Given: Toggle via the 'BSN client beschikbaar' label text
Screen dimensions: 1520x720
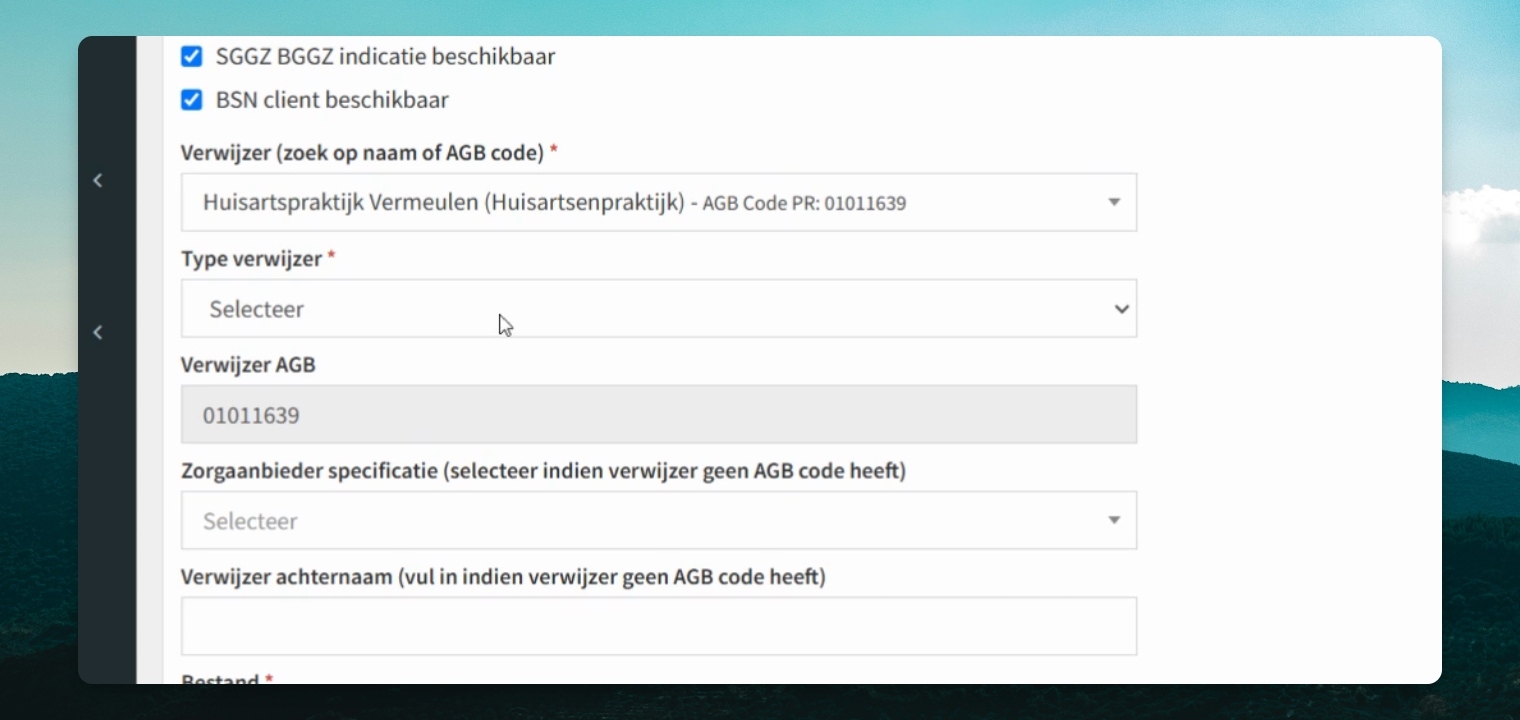Looking at the screenshot, I should pos(332,100).
